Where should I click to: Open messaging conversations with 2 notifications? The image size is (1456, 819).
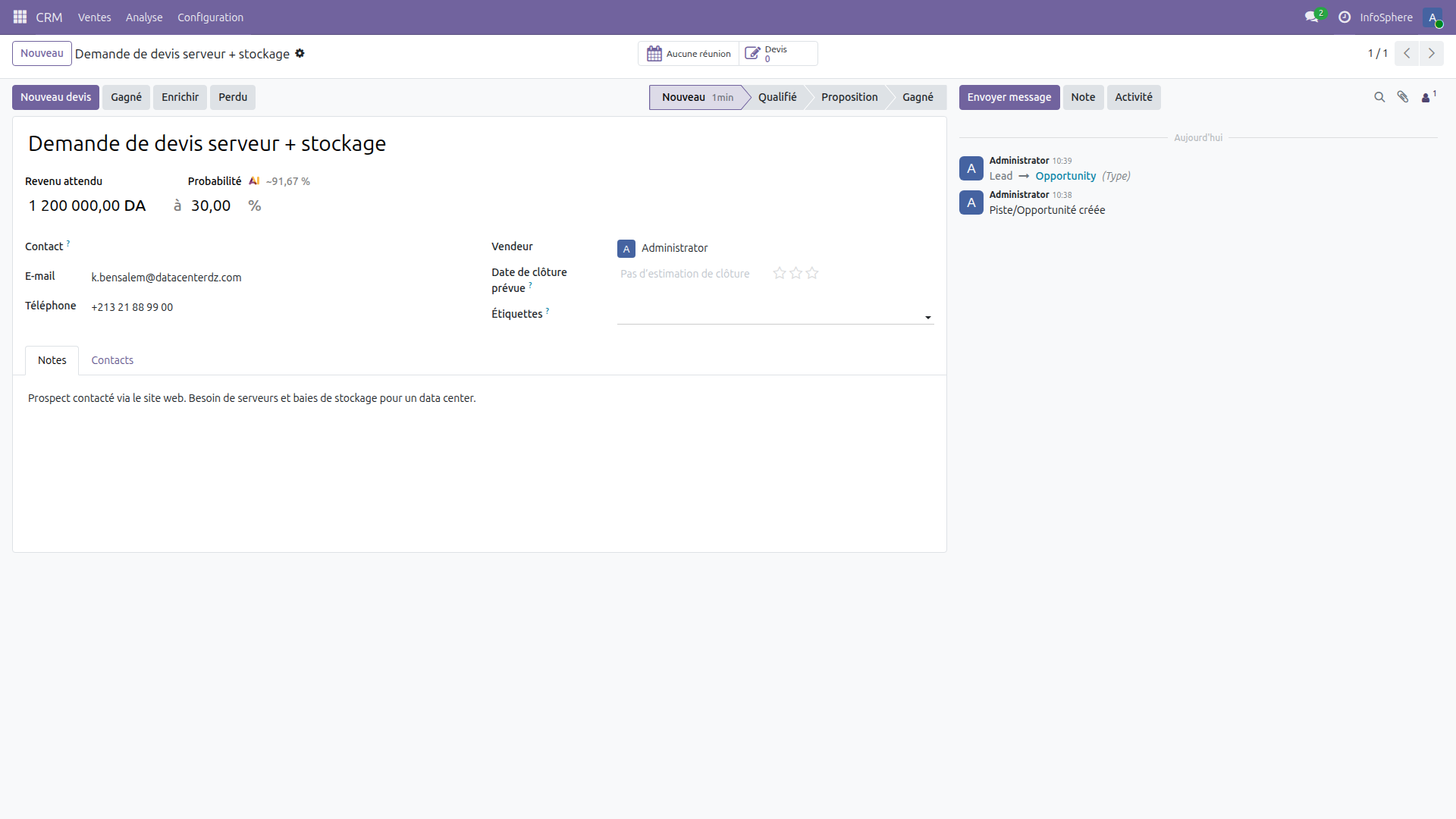tap(1311, 17)
